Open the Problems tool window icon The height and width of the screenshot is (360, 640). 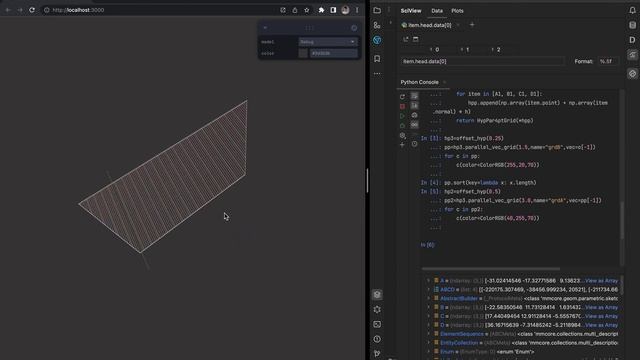click(x=377, y=339)
